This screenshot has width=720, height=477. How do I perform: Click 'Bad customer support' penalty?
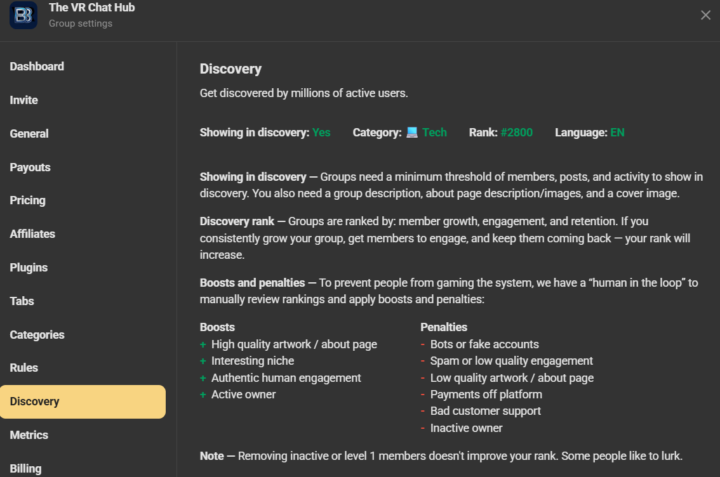(x=485, y=411)
